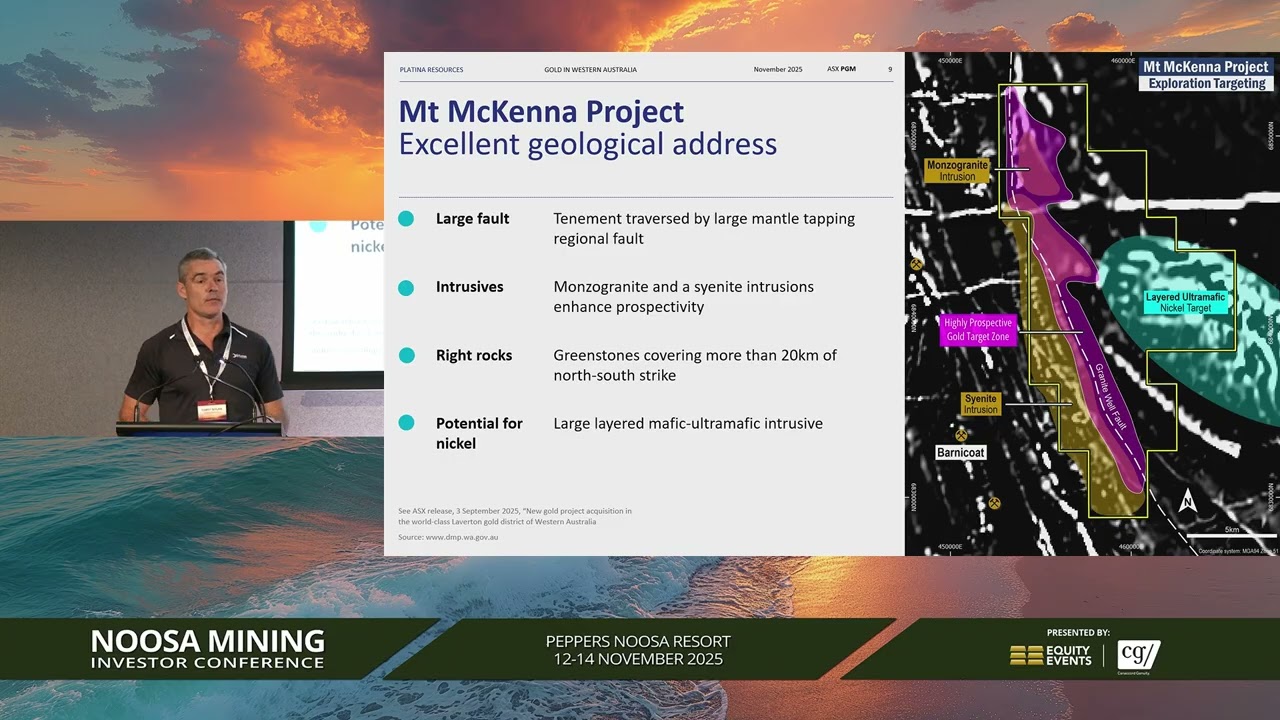Click the 'Syenite Intrusion' map label
This screenshot has width=1280, height=720.
pyautogui.click(x=980, y=404)
